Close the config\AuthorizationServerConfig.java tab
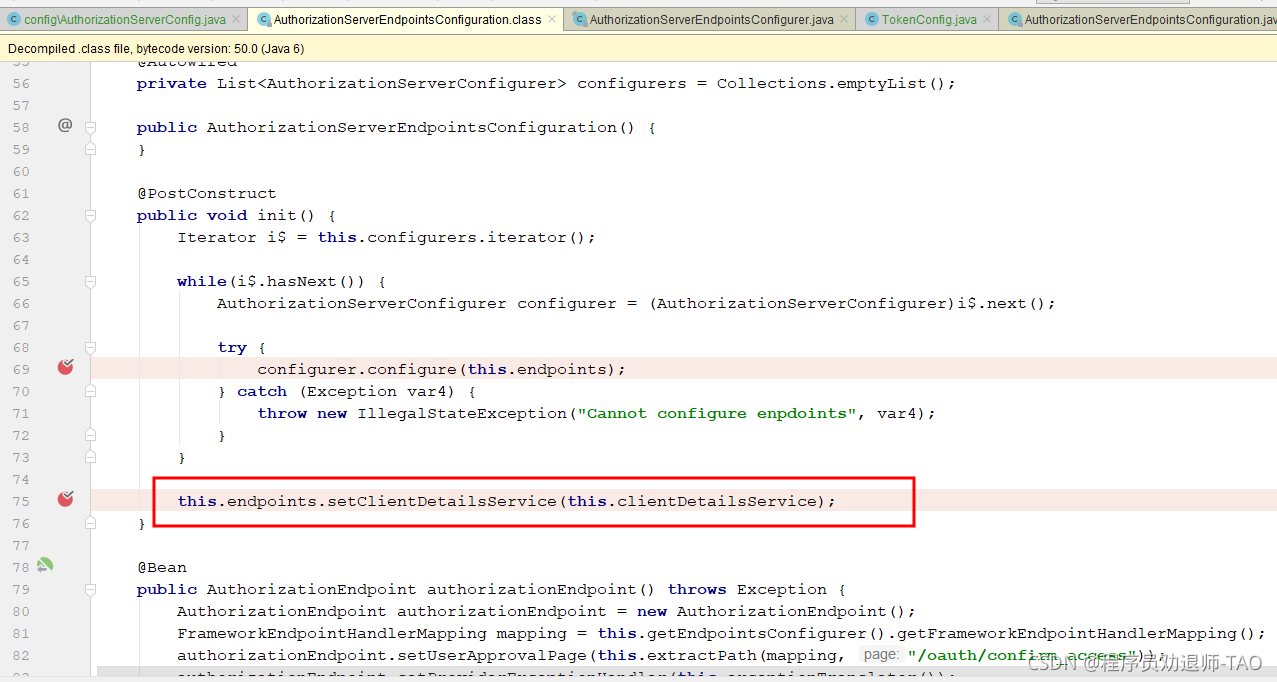The image size is (1277, 682). point(236,19)
